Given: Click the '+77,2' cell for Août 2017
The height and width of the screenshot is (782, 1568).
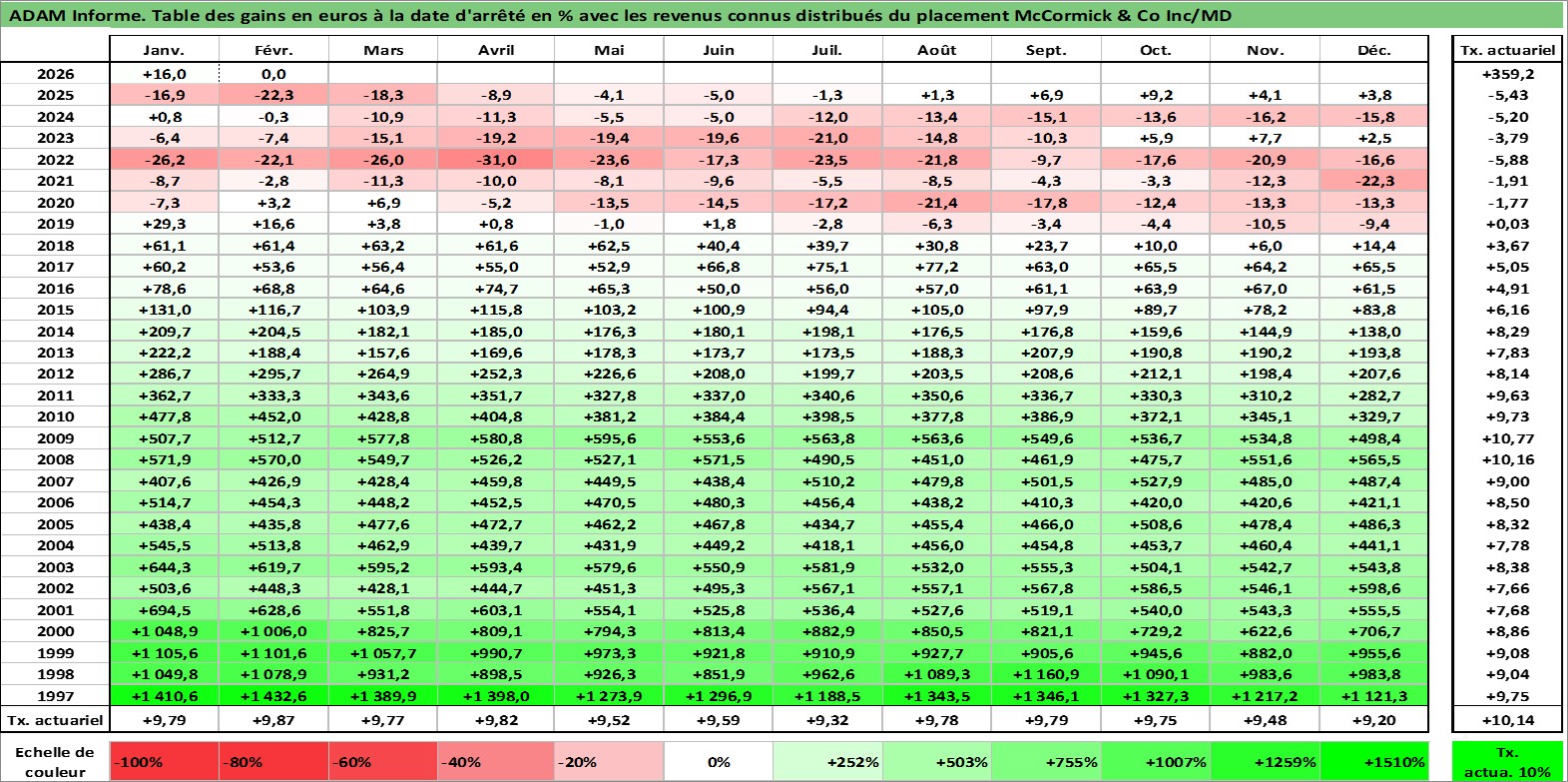Looking at the screenshot, I should point(936,267).
